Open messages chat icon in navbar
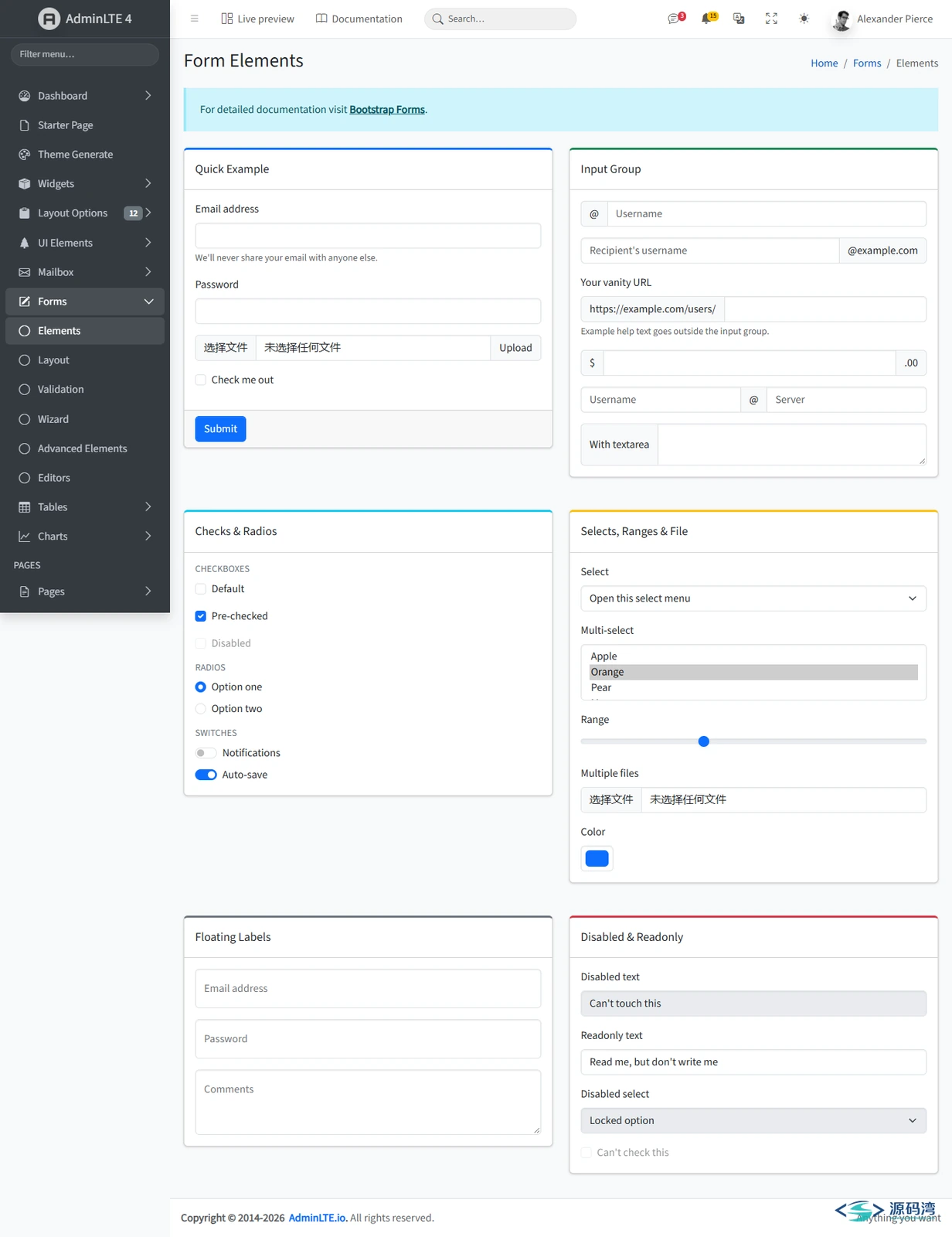This screenshot has height=1237, width=952. click(x=674, y=19)
